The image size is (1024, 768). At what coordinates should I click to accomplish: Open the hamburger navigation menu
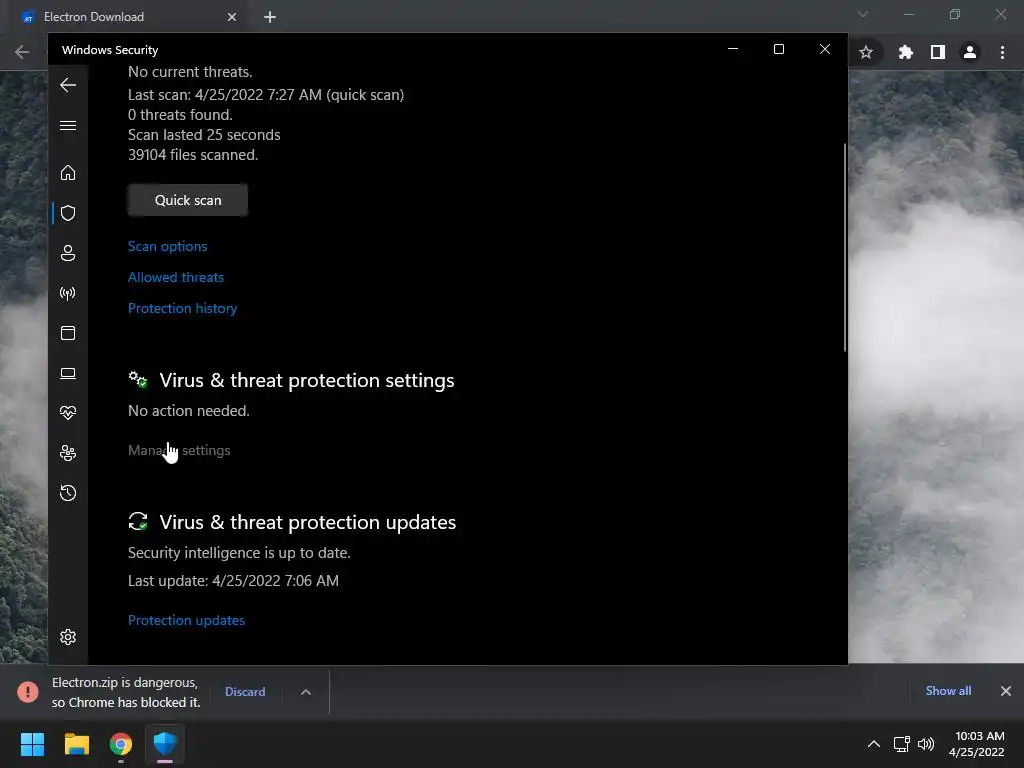[x=68, y=125]
